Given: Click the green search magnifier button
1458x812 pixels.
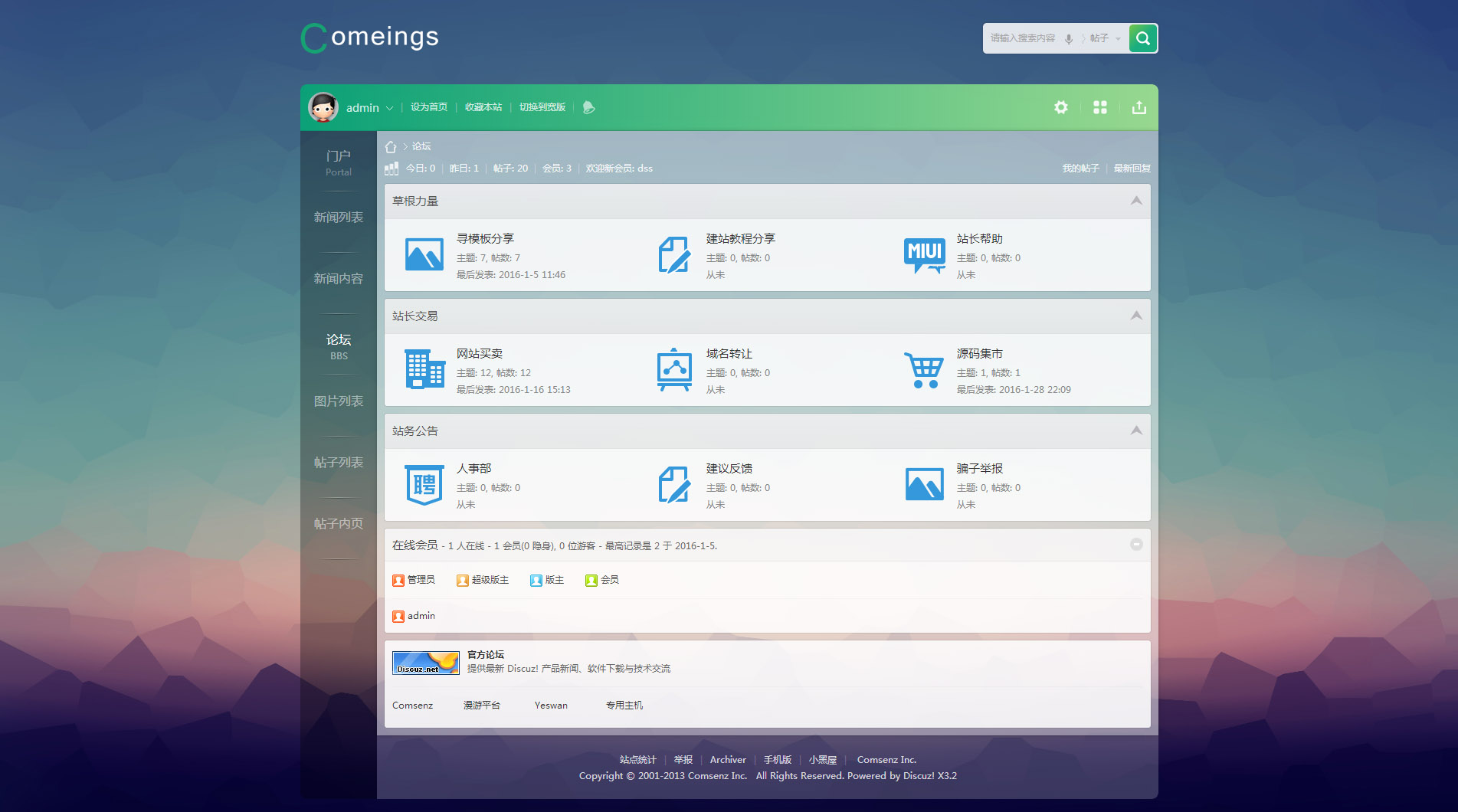Looking at the screenshot, I should pos(1142,38).
